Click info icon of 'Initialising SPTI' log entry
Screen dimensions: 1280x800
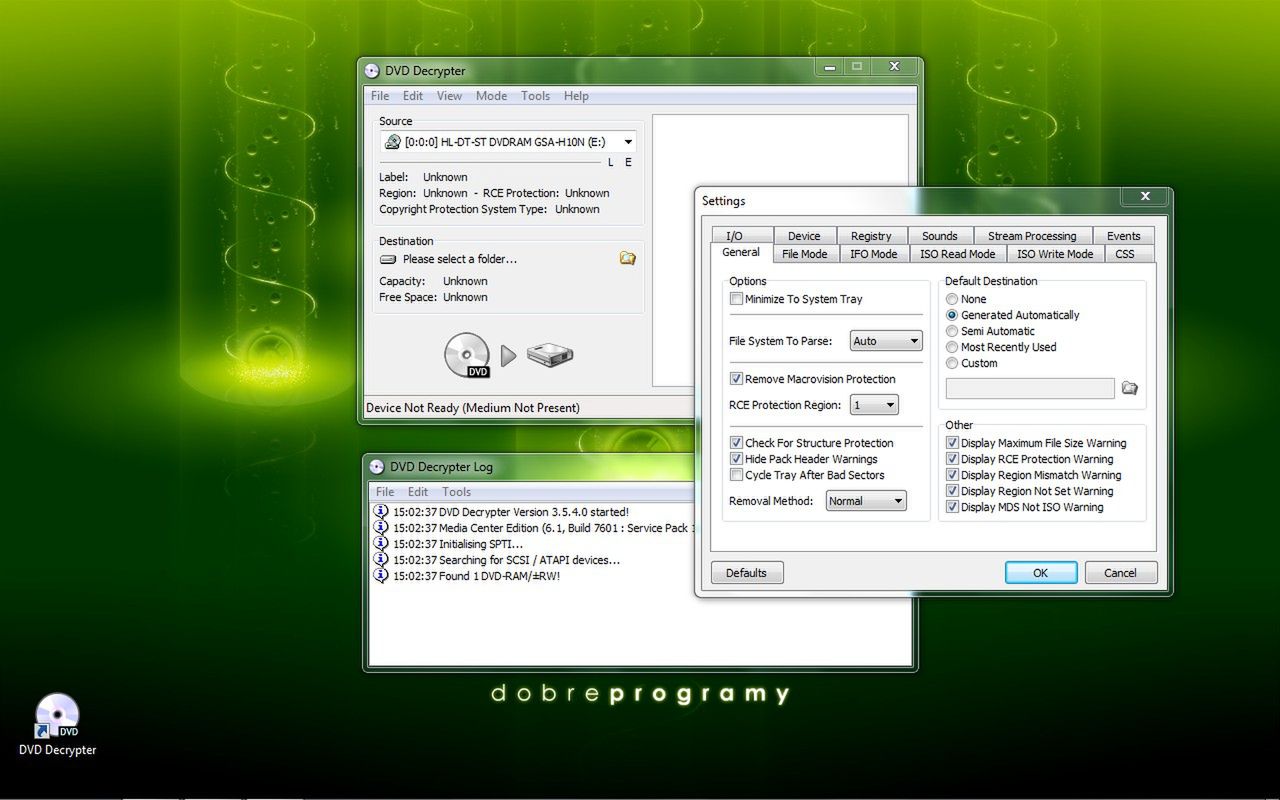381,544
